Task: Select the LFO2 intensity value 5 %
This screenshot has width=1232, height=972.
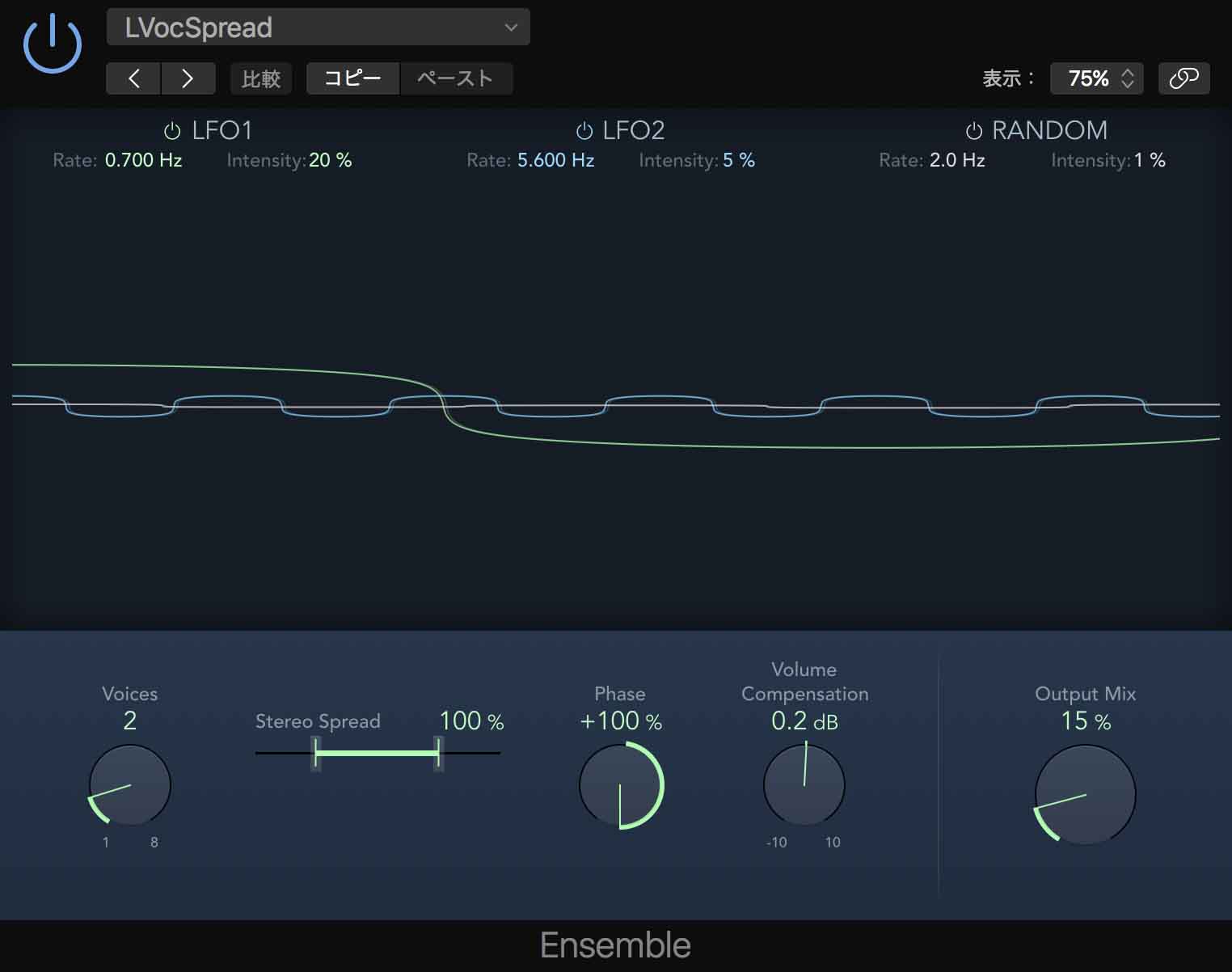Action: click(739, 160)
